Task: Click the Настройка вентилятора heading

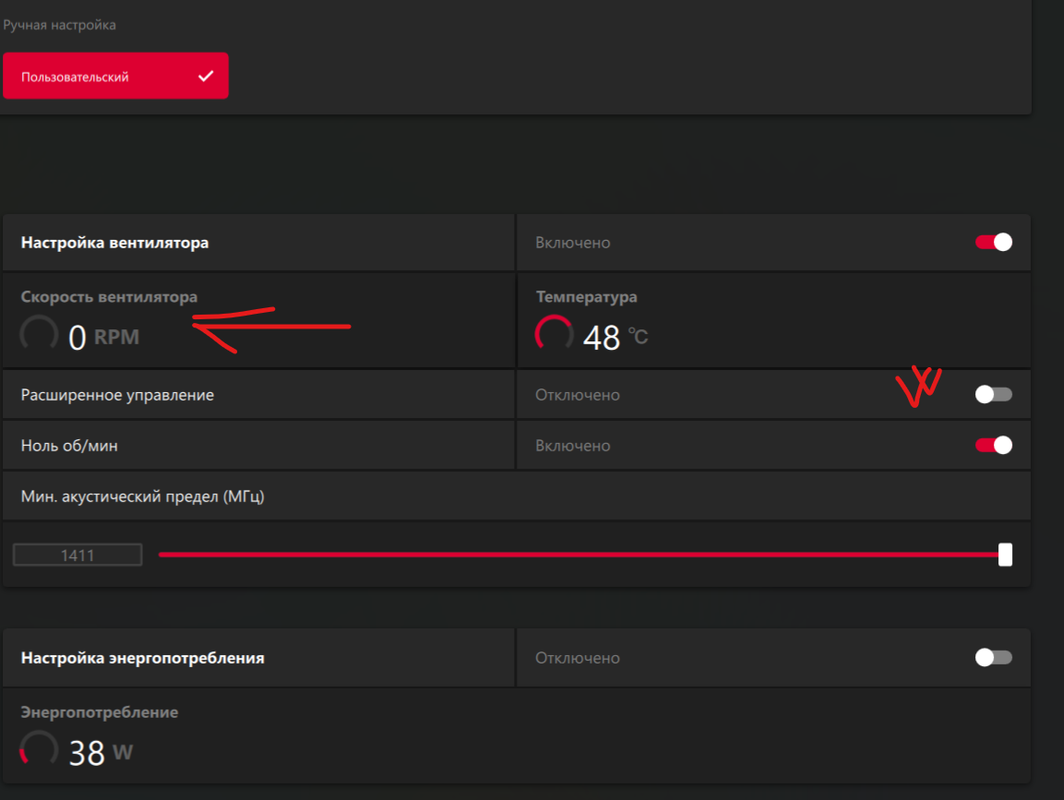Action: click(x=115, y=243)
